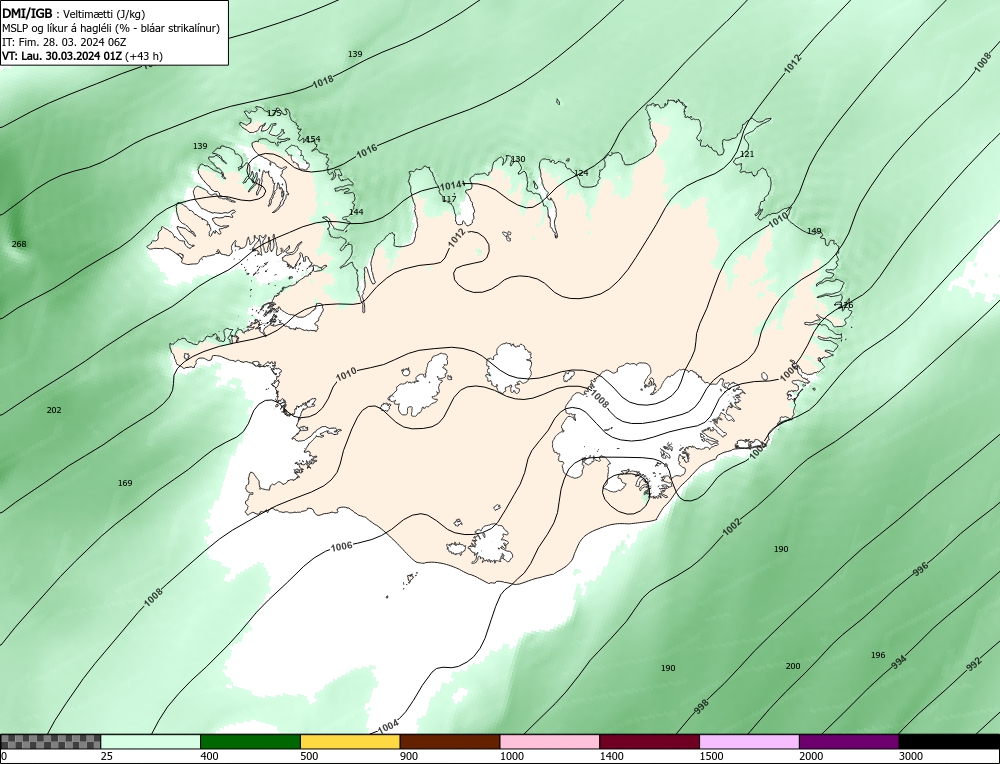The height and width of the screenshot is (764, 1000).
Task: Select the 996 isobar label
Action: pyautogui.click(x=920, y=569)
